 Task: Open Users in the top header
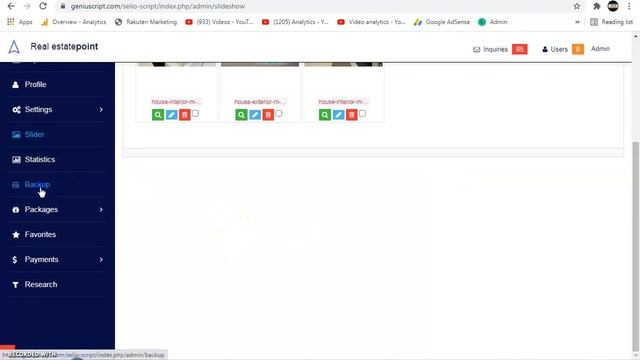click(x=562, y=49)
